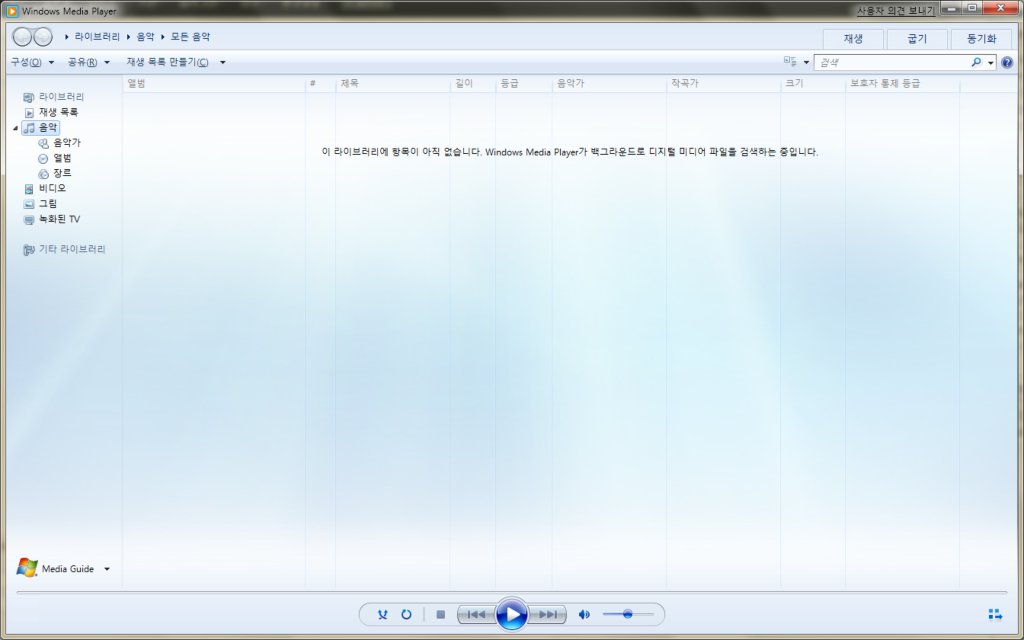Open the search options dropdown arrow

991,63
